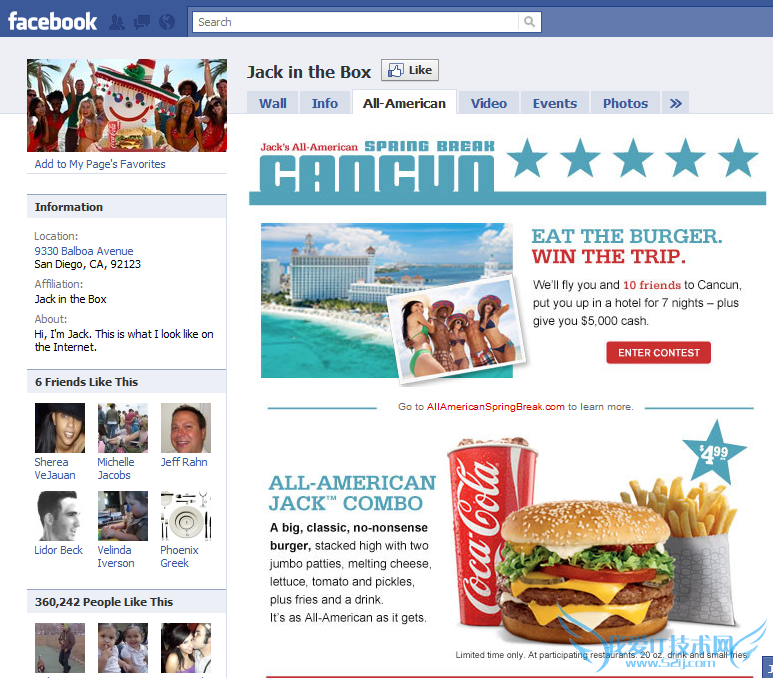This screenshot has height=678, width=773.
Task: Click the Phoenix Greek name link
Action: tap(179, 556)
